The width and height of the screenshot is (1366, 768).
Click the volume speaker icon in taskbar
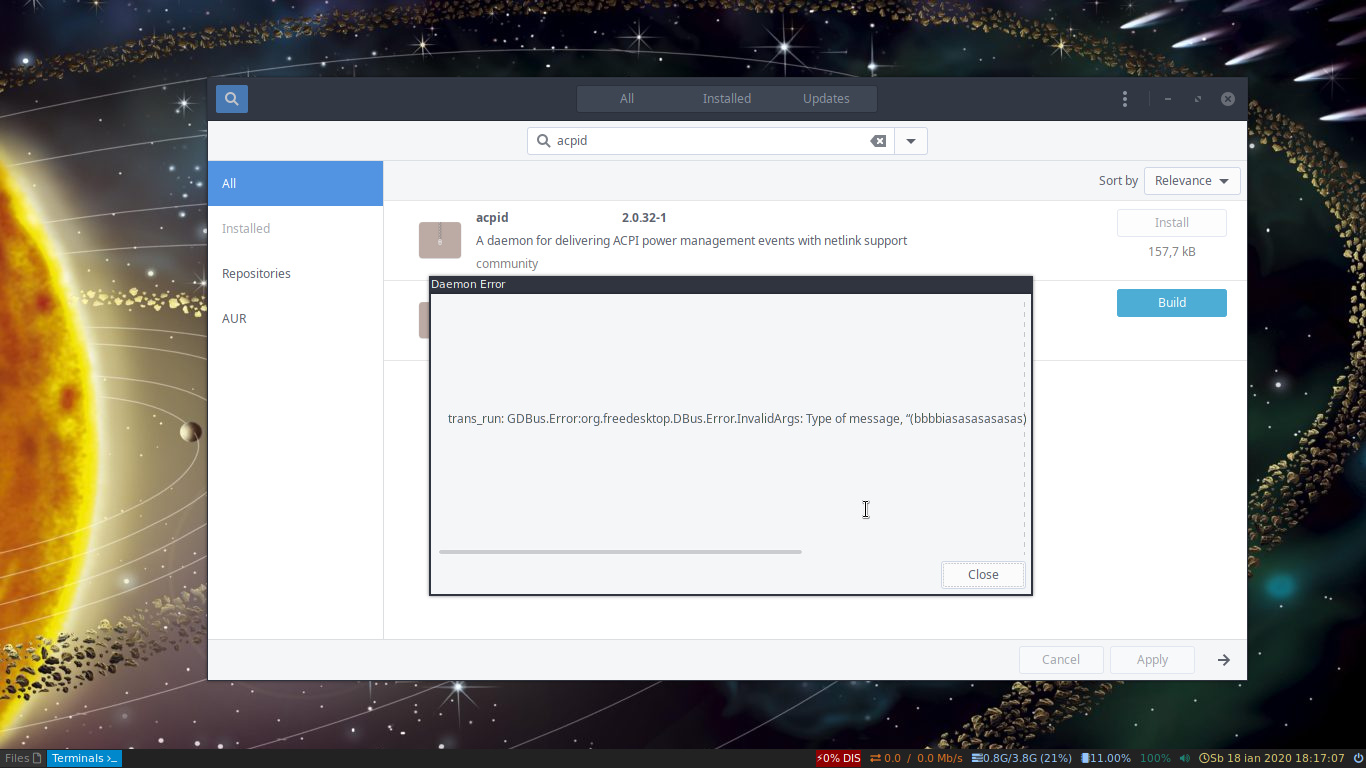coord(1185,759)
